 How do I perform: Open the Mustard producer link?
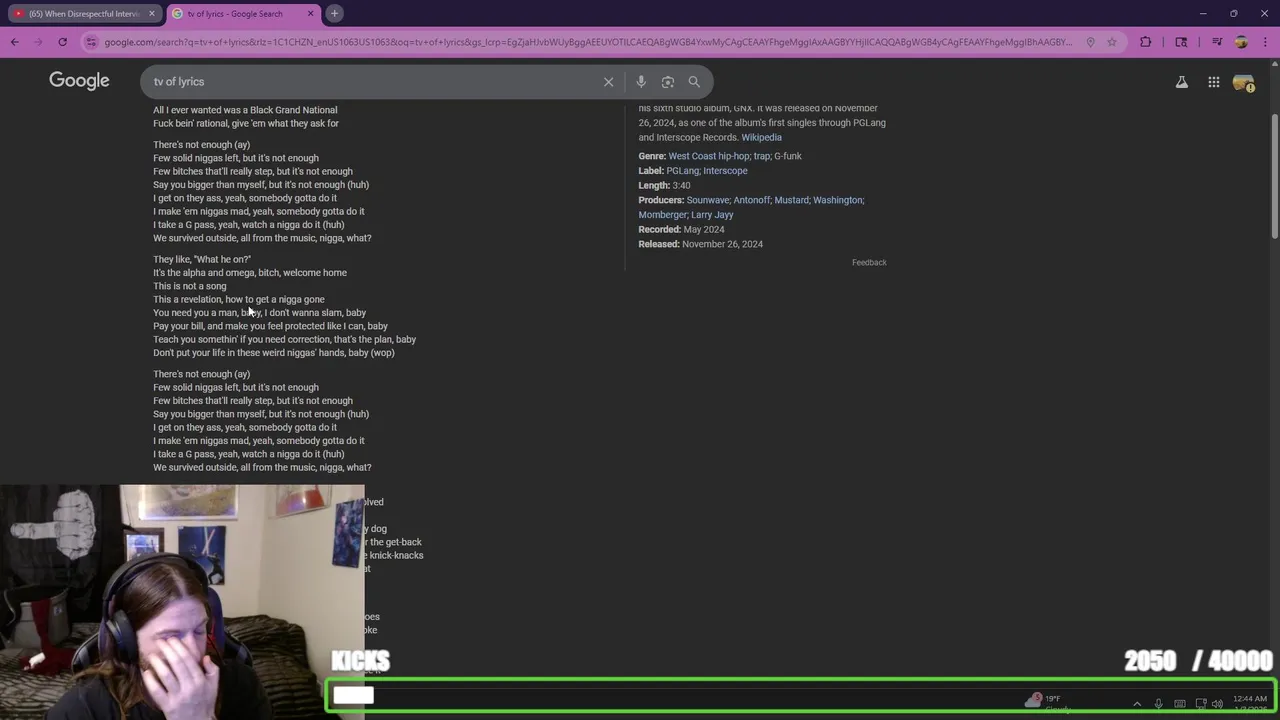pyautogui.click(x=791, y=200)
